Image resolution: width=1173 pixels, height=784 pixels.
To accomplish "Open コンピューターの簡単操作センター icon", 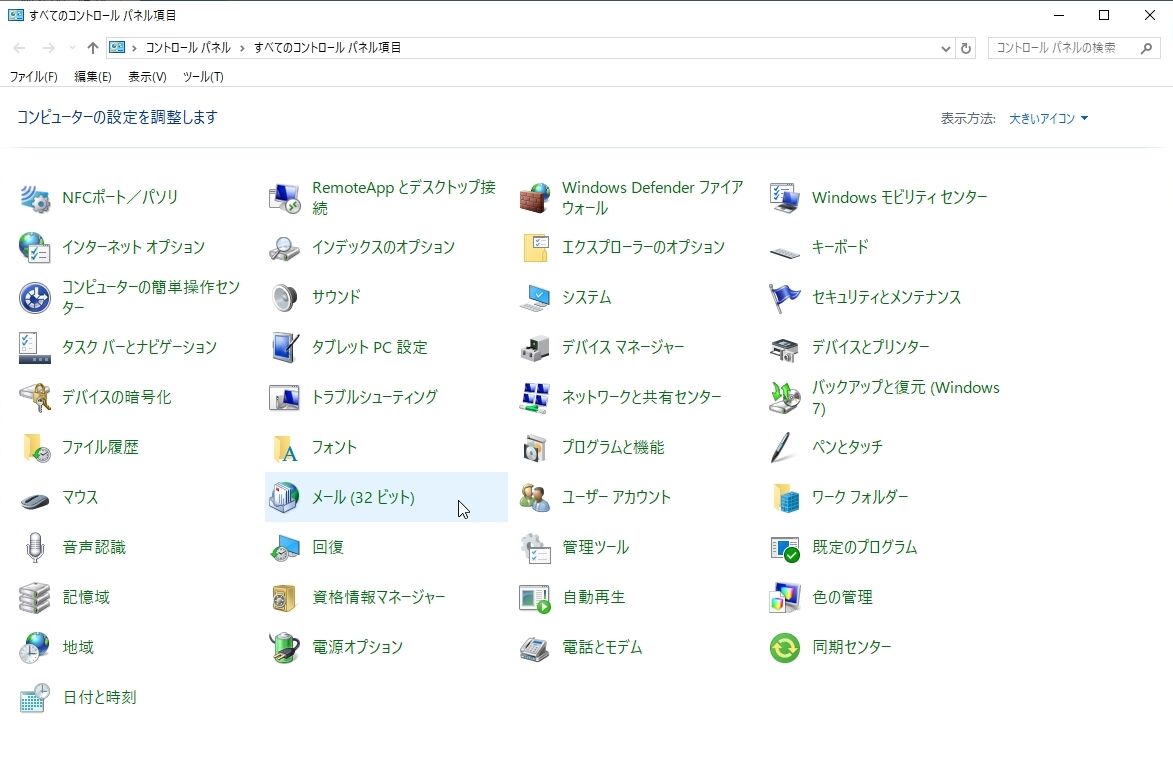I will pyautogui.click(x=34, y=298).
